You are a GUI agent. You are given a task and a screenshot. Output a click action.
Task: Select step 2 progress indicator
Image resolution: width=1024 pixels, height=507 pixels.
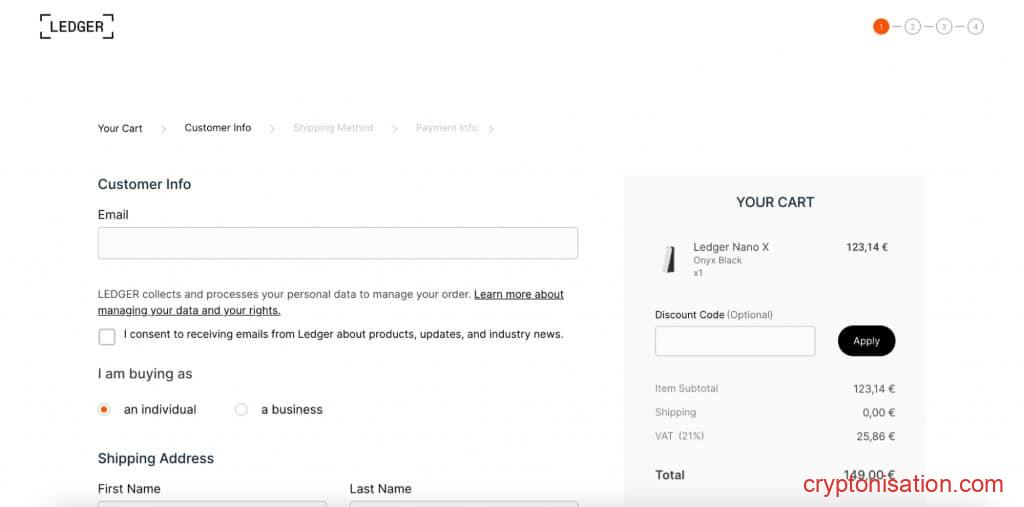912,27
